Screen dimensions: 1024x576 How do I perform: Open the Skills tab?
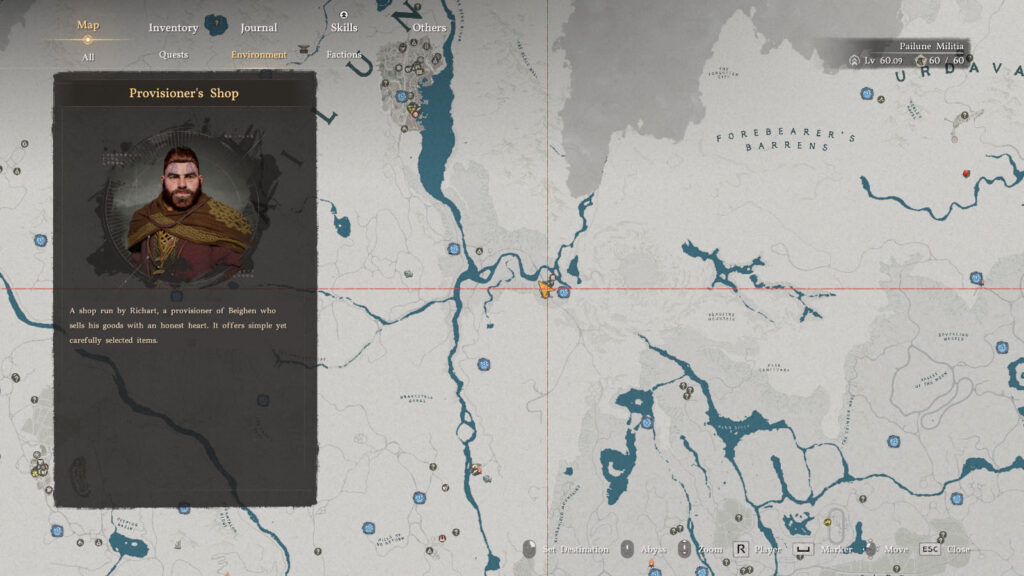point(344,27)
